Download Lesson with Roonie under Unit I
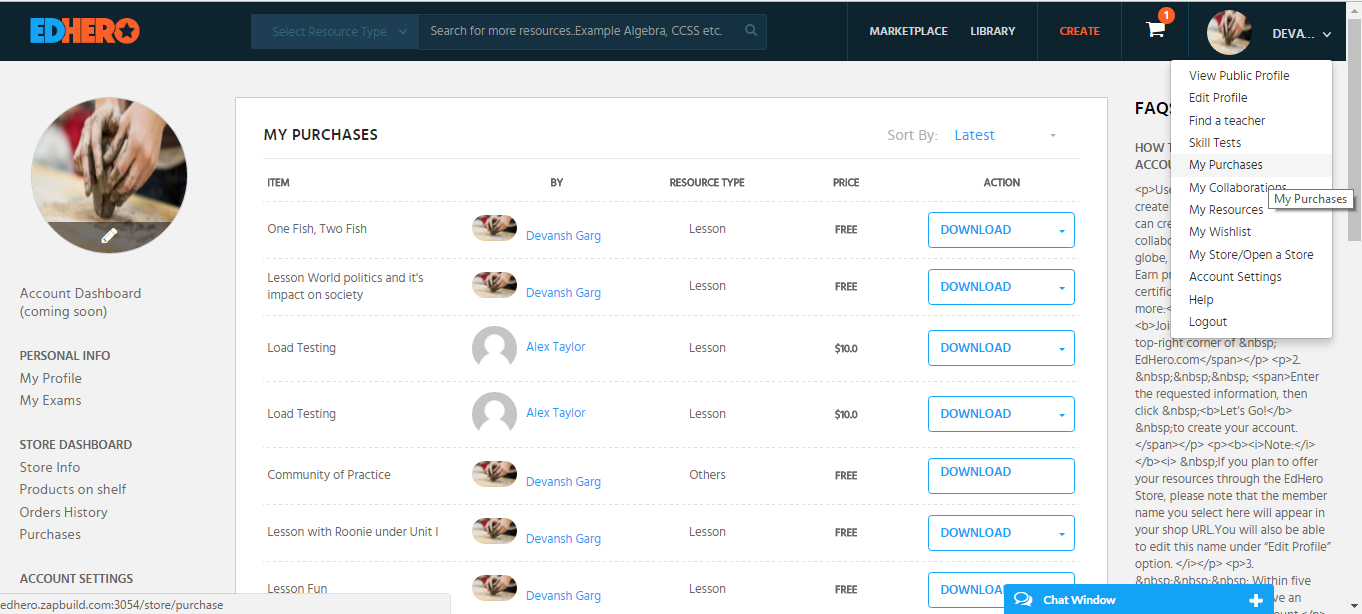 coord(976,533)
